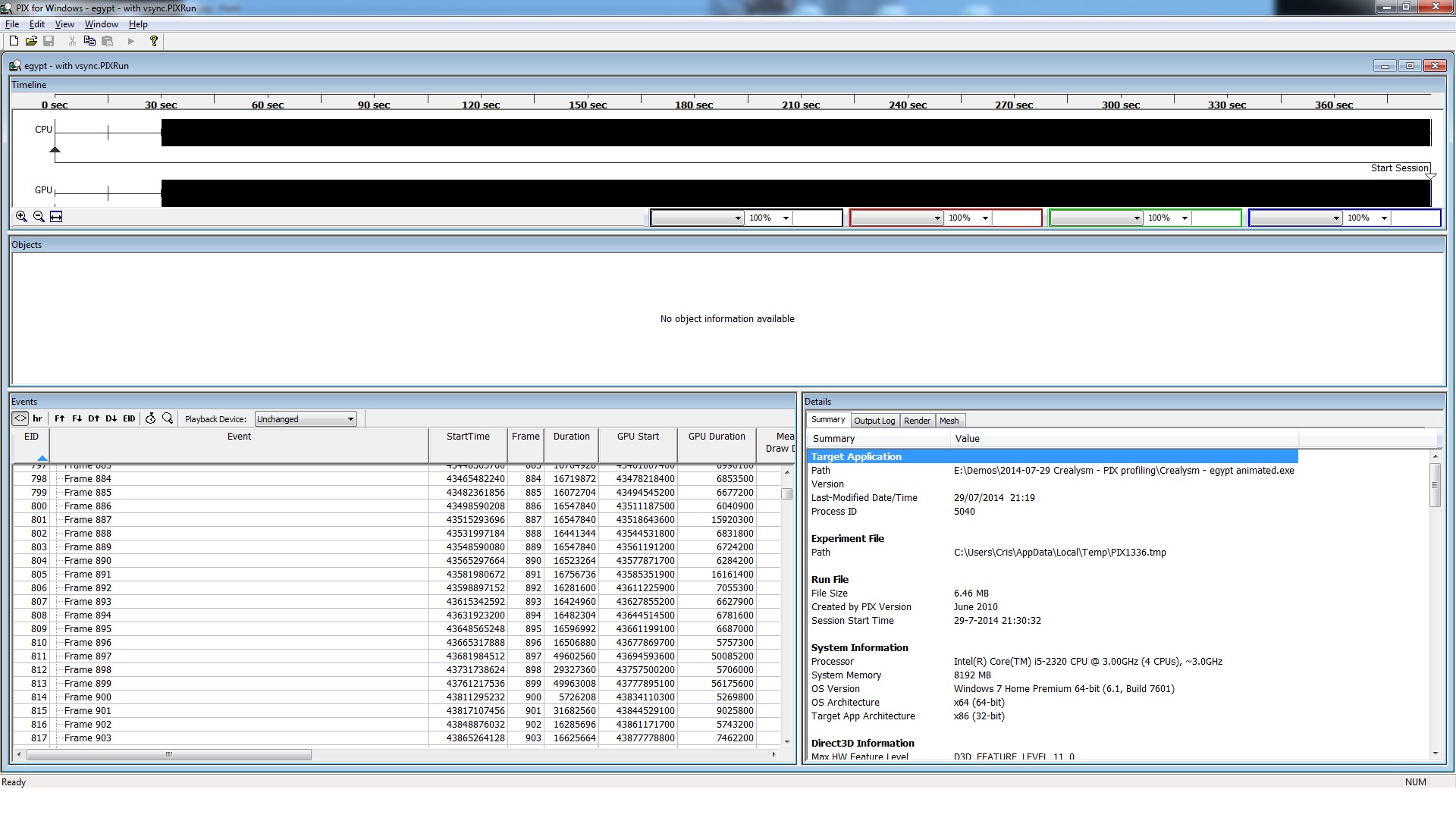Click the New Experiment toolbar icon
The width and height of the screenshot is (1456, 830).
tap(14, 41)
